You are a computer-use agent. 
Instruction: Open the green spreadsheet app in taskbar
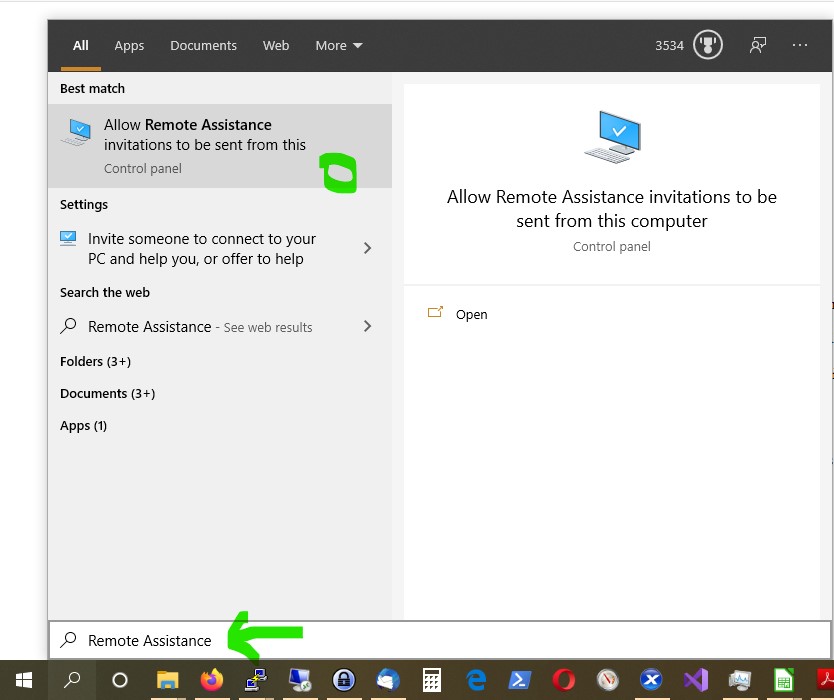783,680
